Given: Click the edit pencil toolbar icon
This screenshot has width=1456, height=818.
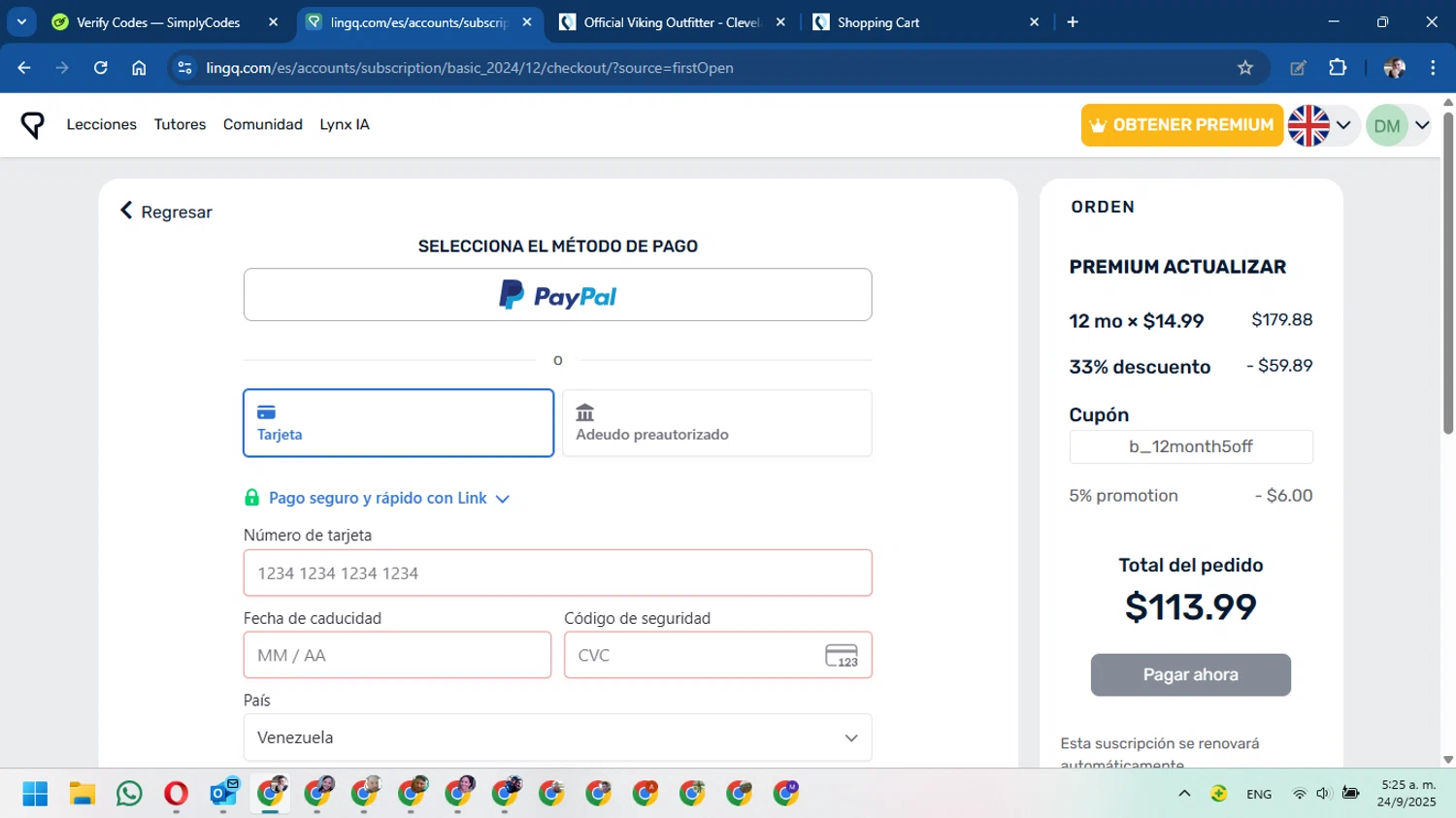Looking at the screenshot, I should pos(1298,68).
